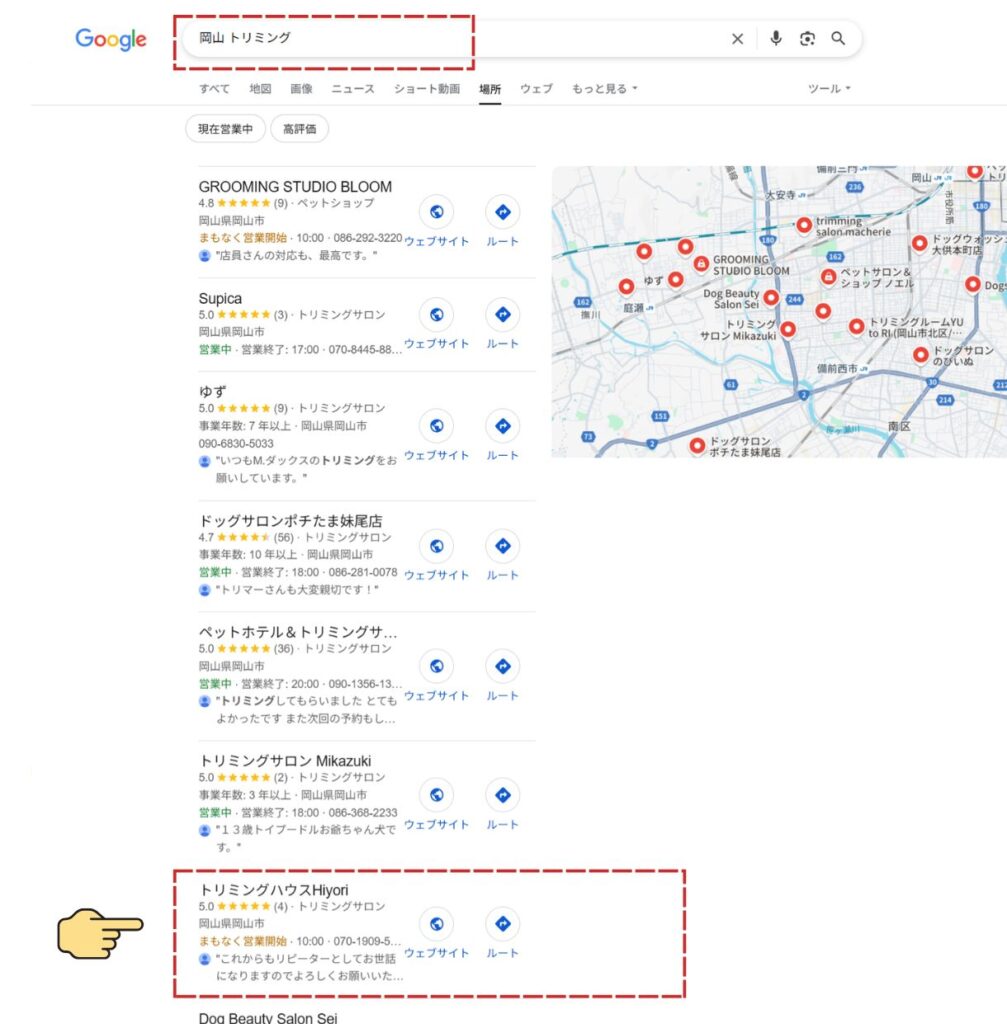
Task: Start voice search with microphone icon
Action: (775, 39)
